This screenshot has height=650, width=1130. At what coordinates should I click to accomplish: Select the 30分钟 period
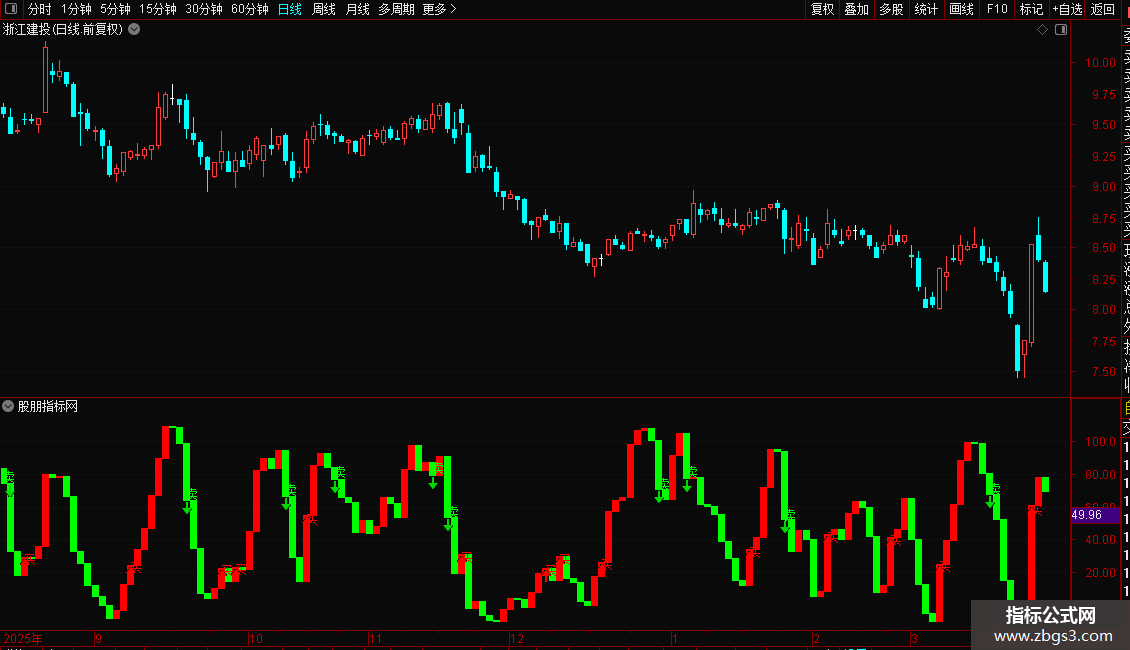(204, 9)
